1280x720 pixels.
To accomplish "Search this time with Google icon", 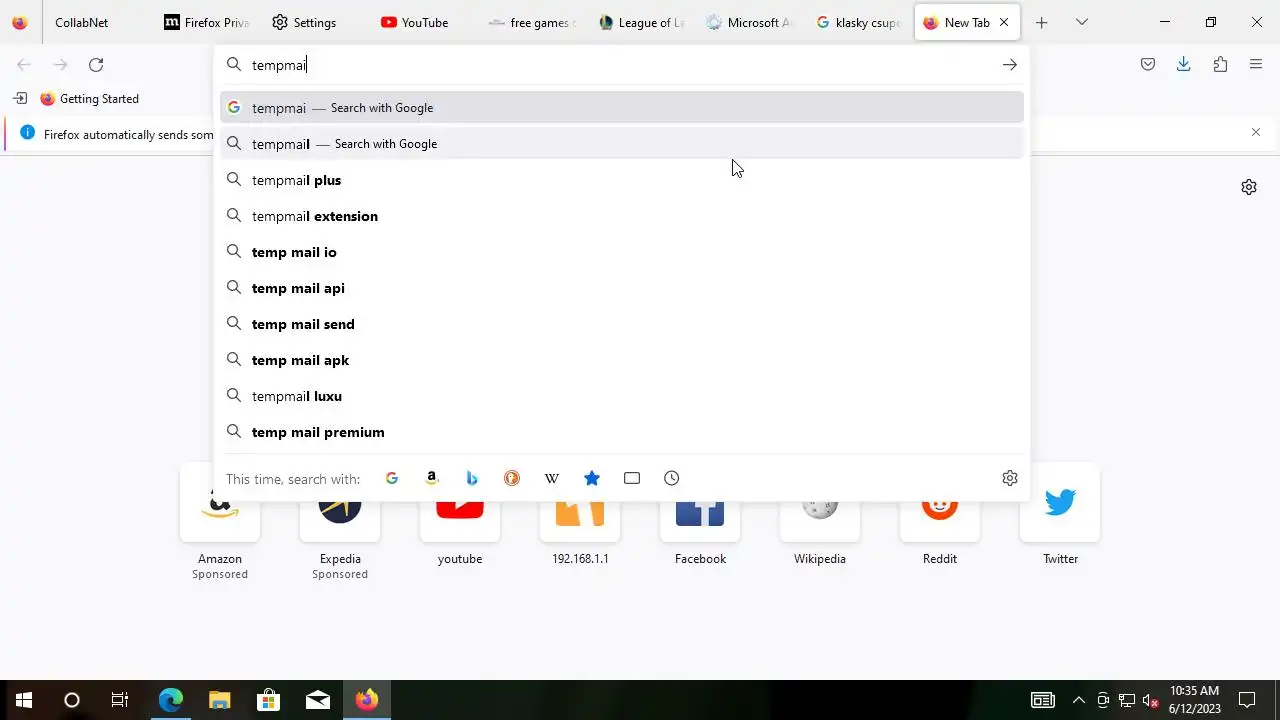I will 392,478.
